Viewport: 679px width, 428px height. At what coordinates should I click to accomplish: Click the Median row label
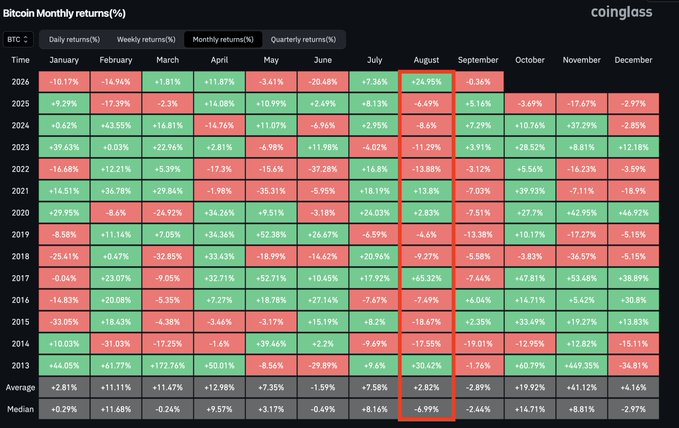coord(20,409)
